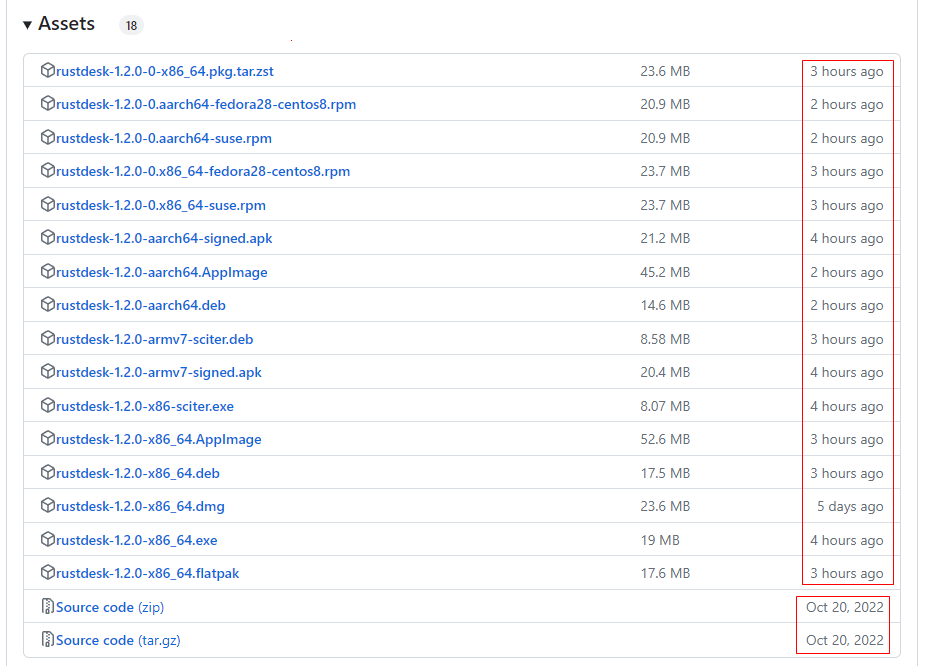
Task: Click the 18 assets count badge
Action: coord(130,25)
